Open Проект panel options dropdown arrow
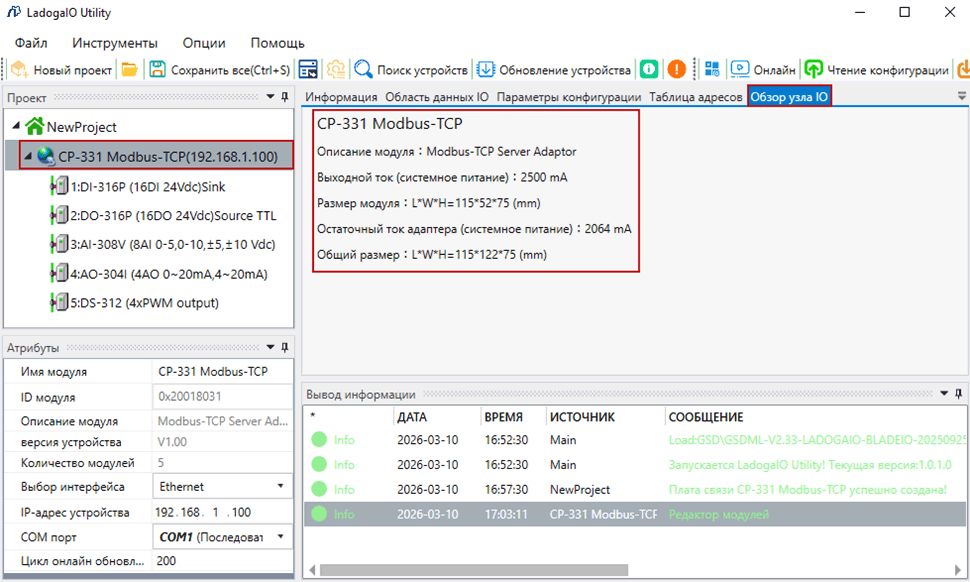The image size is (970, 582). (x=270, y=97)
